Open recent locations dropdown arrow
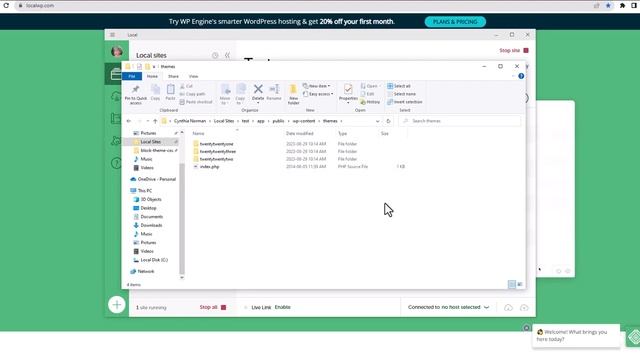Screen dimensions: 640x360 tap(148, 121)
